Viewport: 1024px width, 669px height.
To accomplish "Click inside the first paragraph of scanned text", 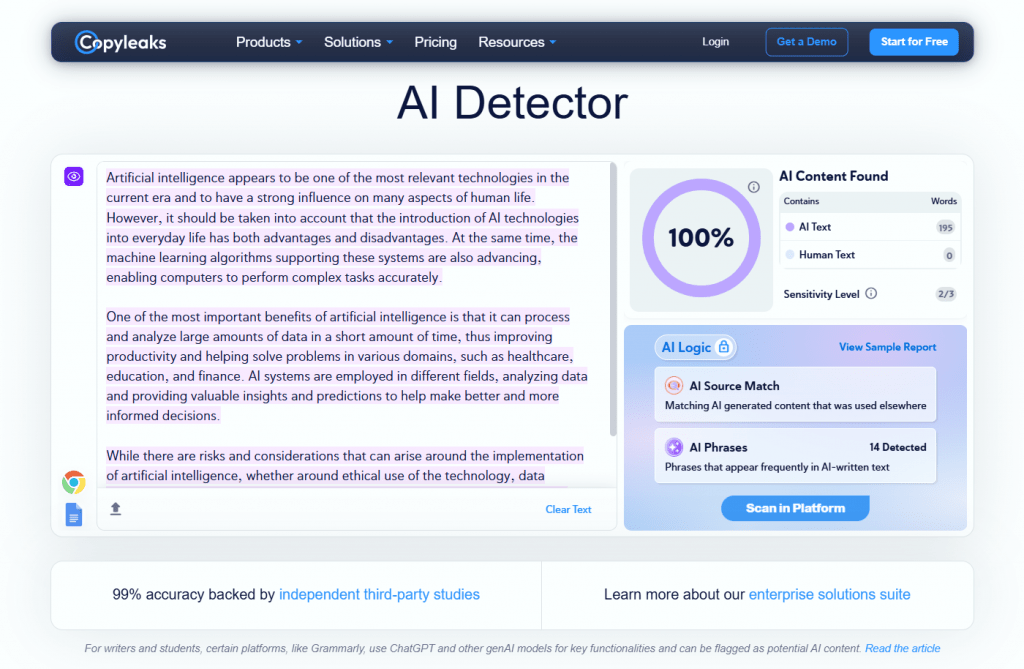I will pos(342,227).
